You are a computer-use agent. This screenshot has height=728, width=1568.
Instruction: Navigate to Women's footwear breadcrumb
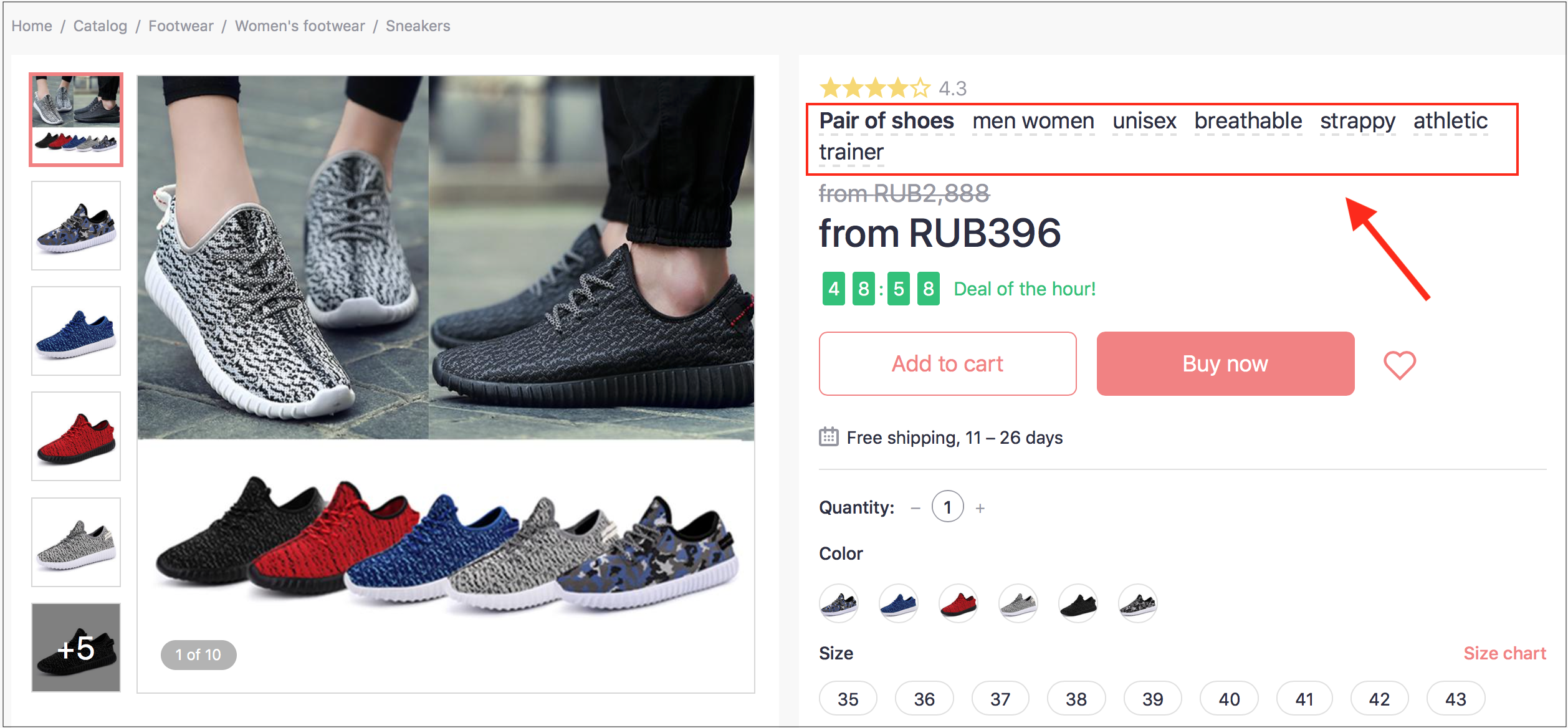(300, 26)
